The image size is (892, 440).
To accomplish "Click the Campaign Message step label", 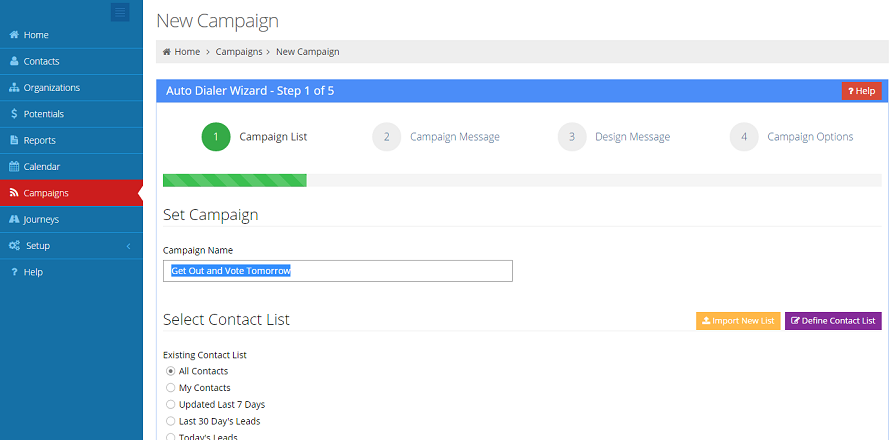I will tap(455, 137).
